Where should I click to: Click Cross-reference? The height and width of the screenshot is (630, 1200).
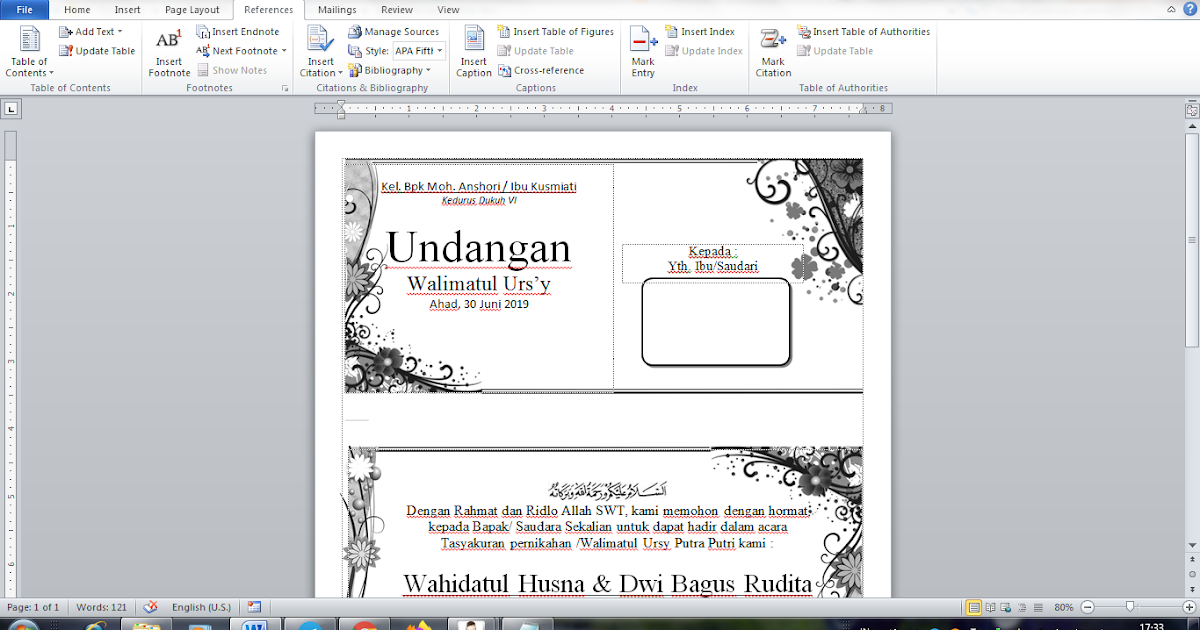pyautogui.click(x=541, y=70)
